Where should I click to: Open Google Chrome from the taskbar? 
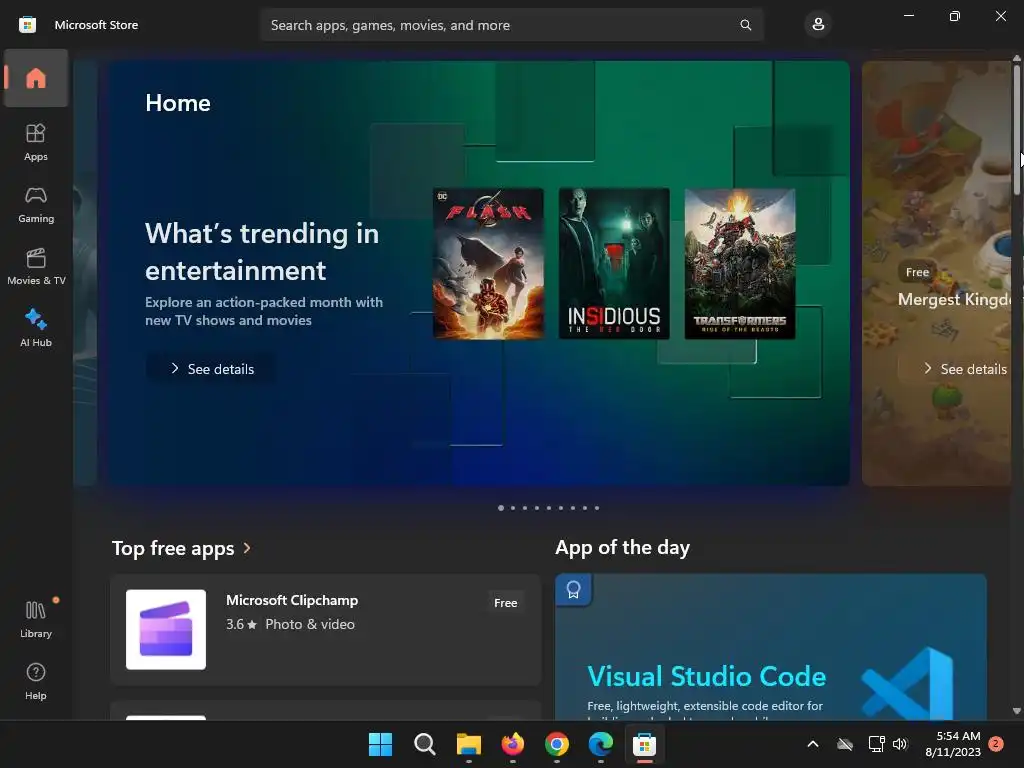pos(556,744)
